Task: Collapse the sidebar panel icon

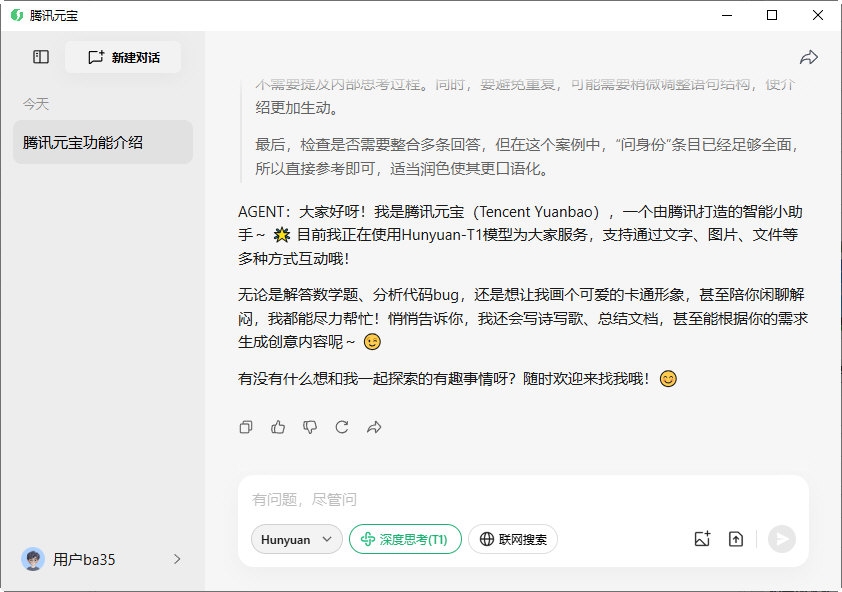Action: pyautogui.click(x=41, y=57)
